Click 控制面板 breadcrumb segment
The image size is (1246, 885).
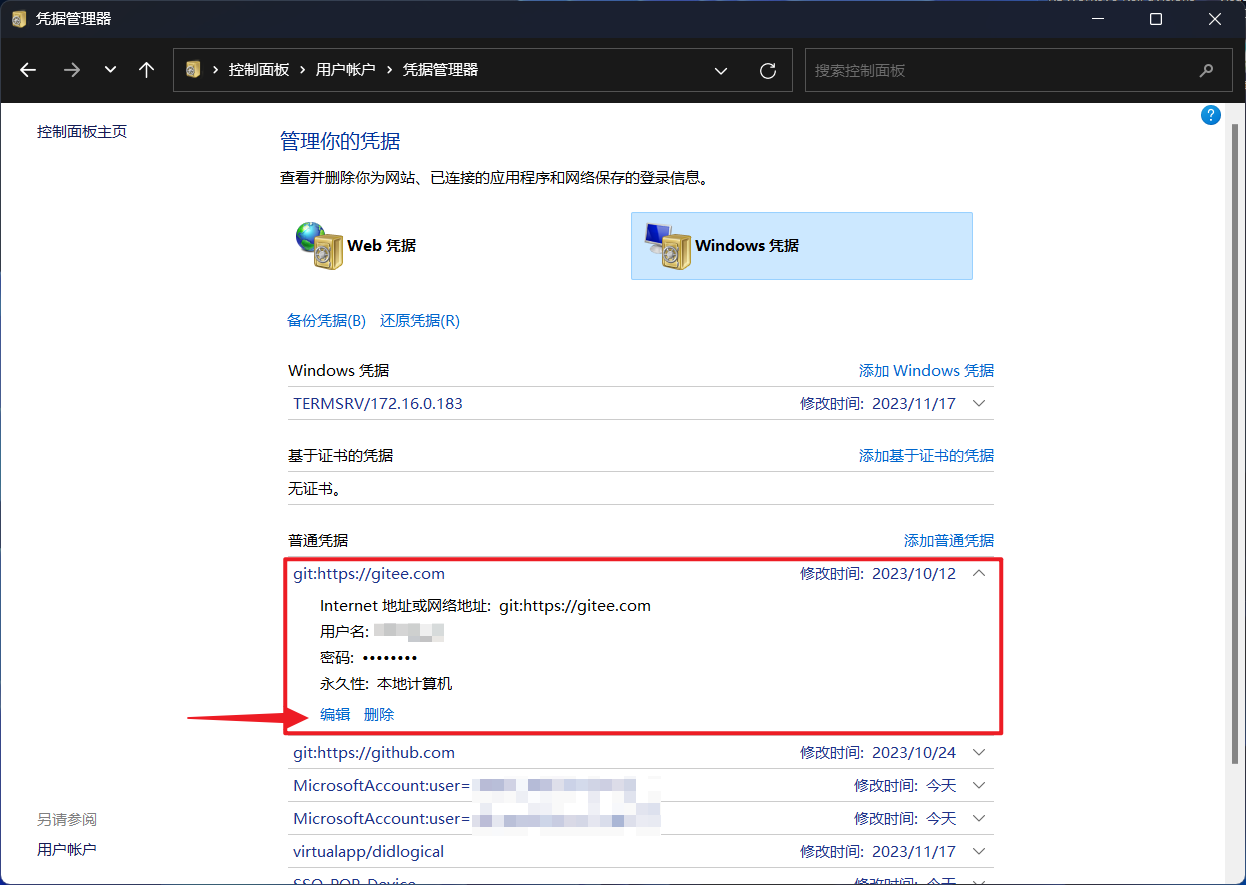(259, 70)
